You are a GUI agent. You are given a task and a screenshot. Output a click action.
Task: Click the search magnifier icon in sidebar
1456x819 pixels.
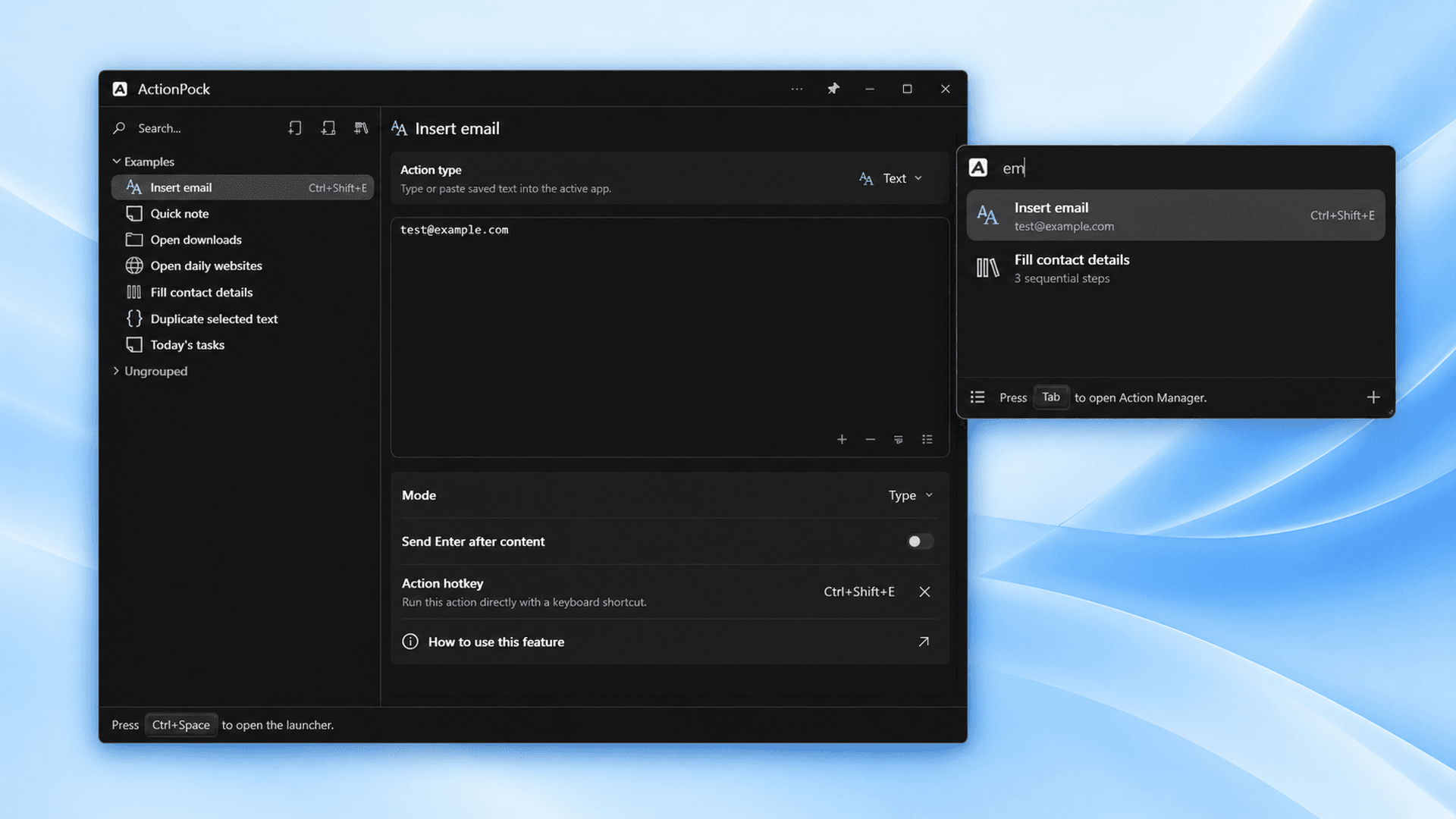point(119,128)
